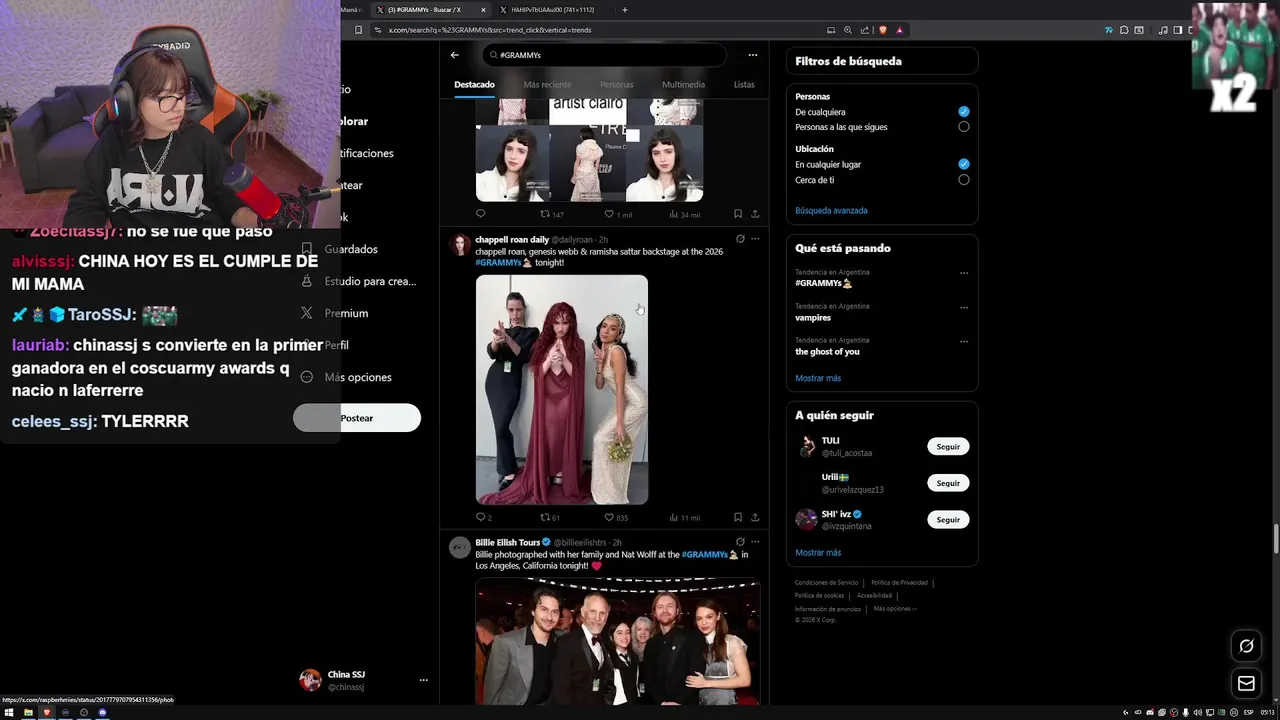Follow SHI' ivz account
Viewport: 1280px width, 720px height.
tap(948, 520)
